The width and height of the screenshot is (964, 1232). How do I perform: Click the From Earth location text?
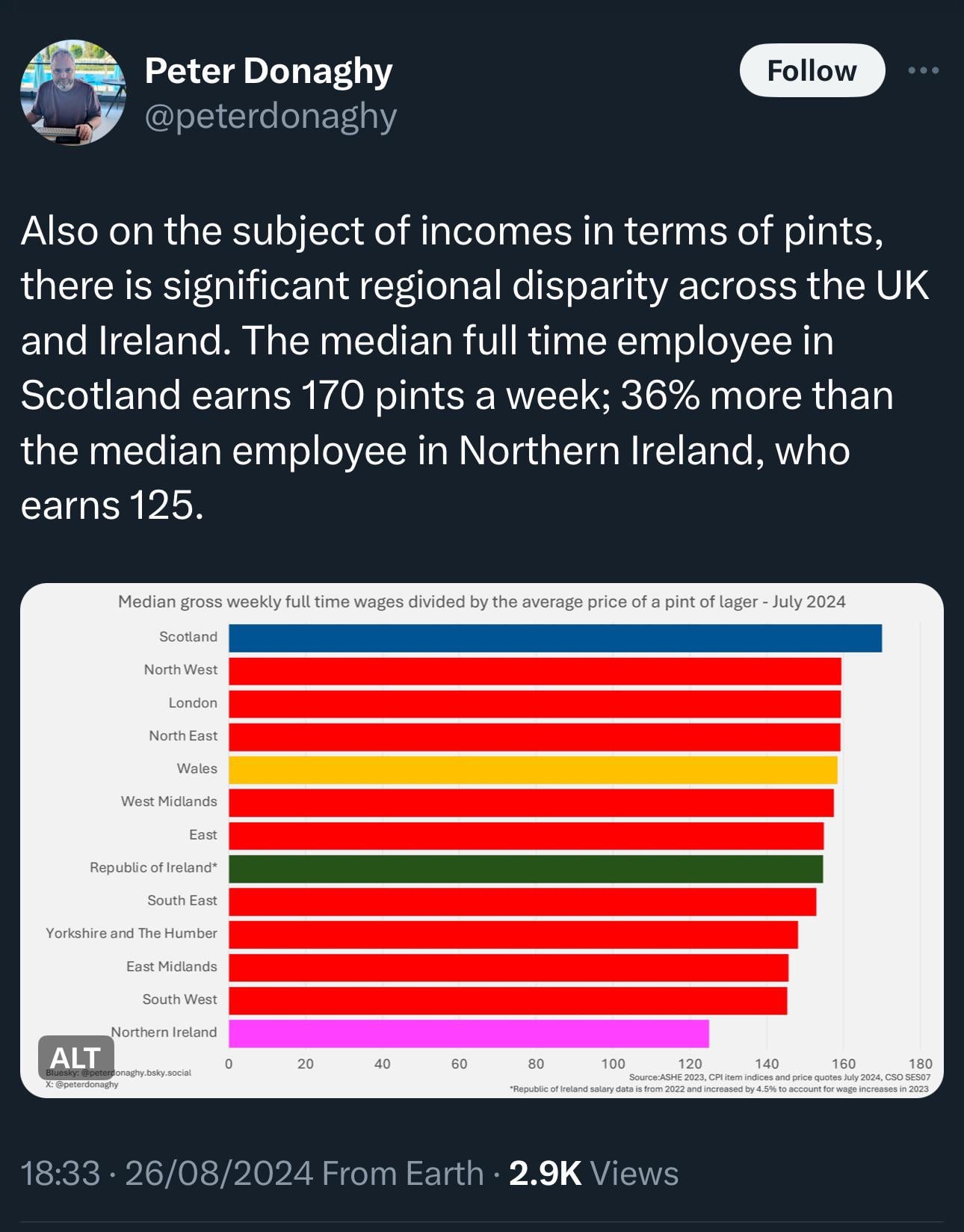pos(403,1173)
